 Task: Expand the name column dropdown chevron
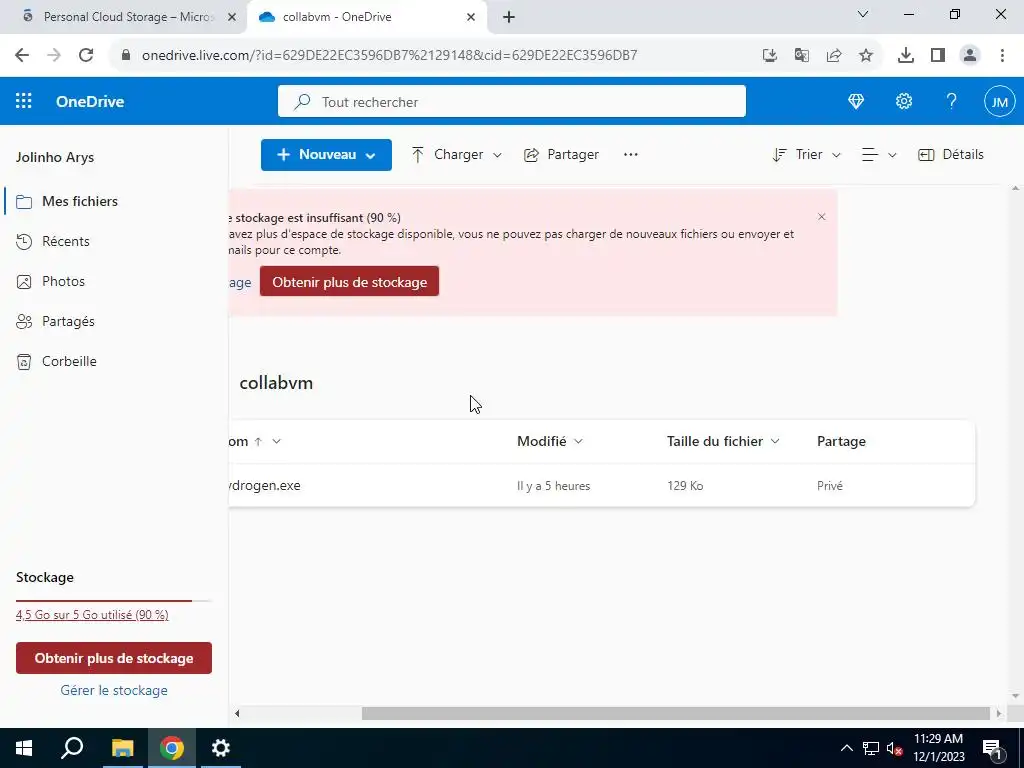tap(276, 441)
